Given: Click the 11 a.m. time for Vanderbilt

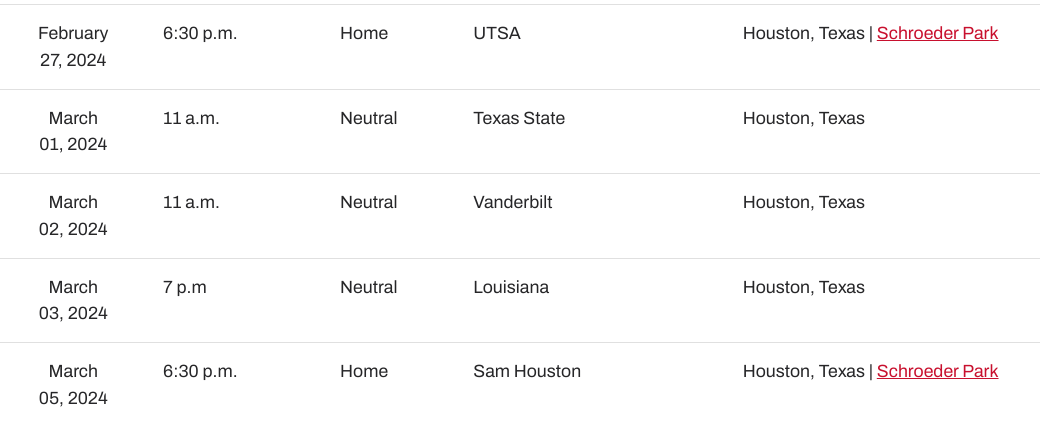Looking at the screenshot, I should coord(191,202).
